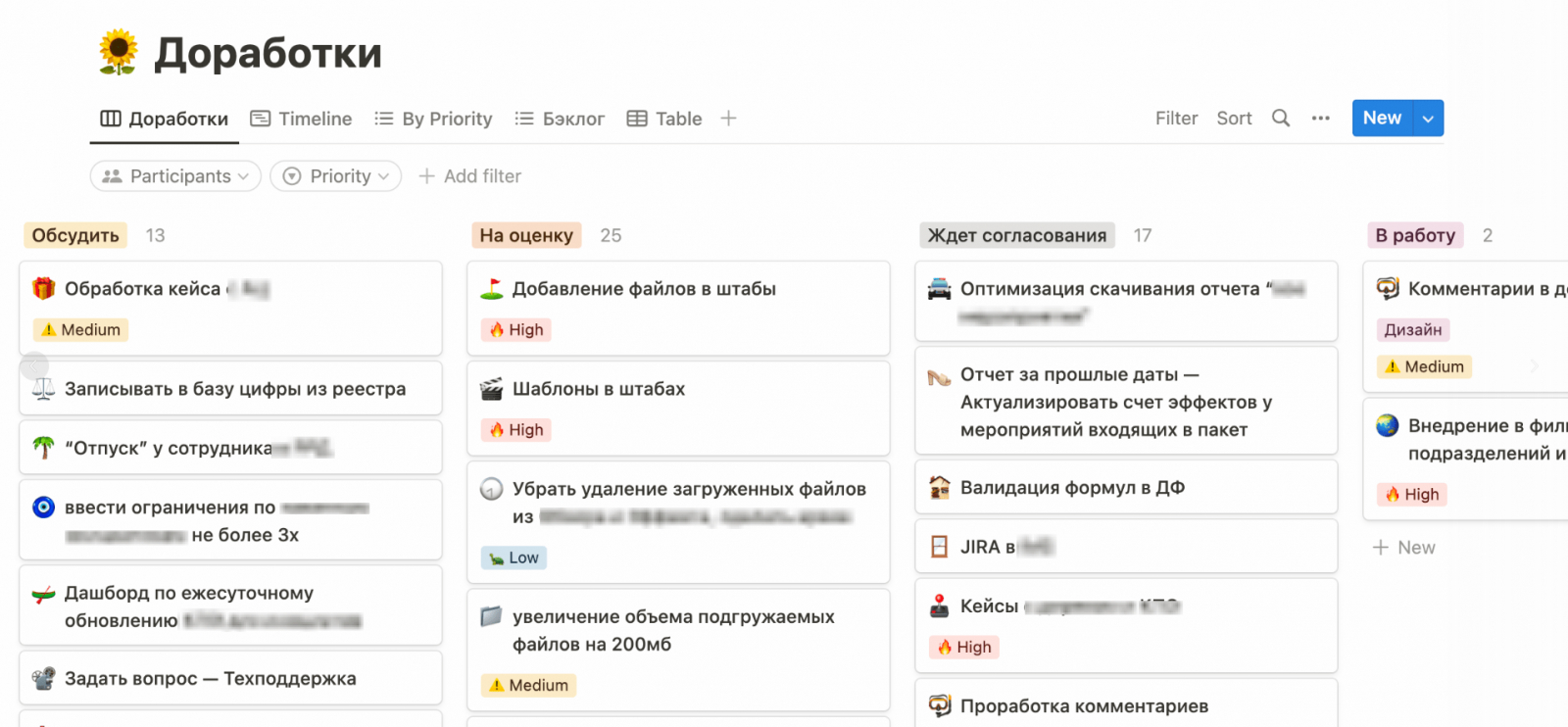1568x727 pixels.
Task: Open the dropdown arrow beside New button
Action: [1428, 119]
